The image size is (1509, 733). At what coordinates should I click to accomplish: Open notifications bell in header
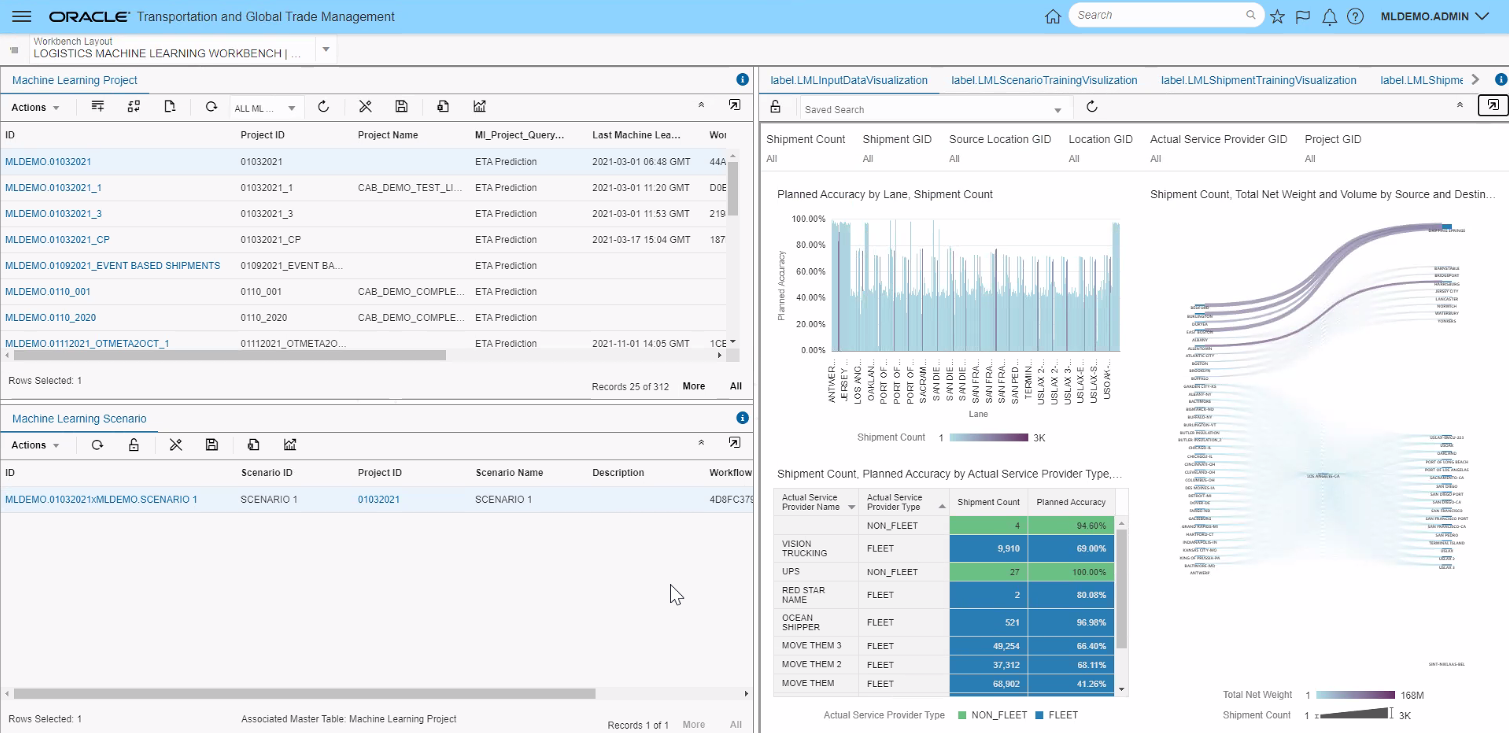pyautogui.click(x=1329, y=17)
